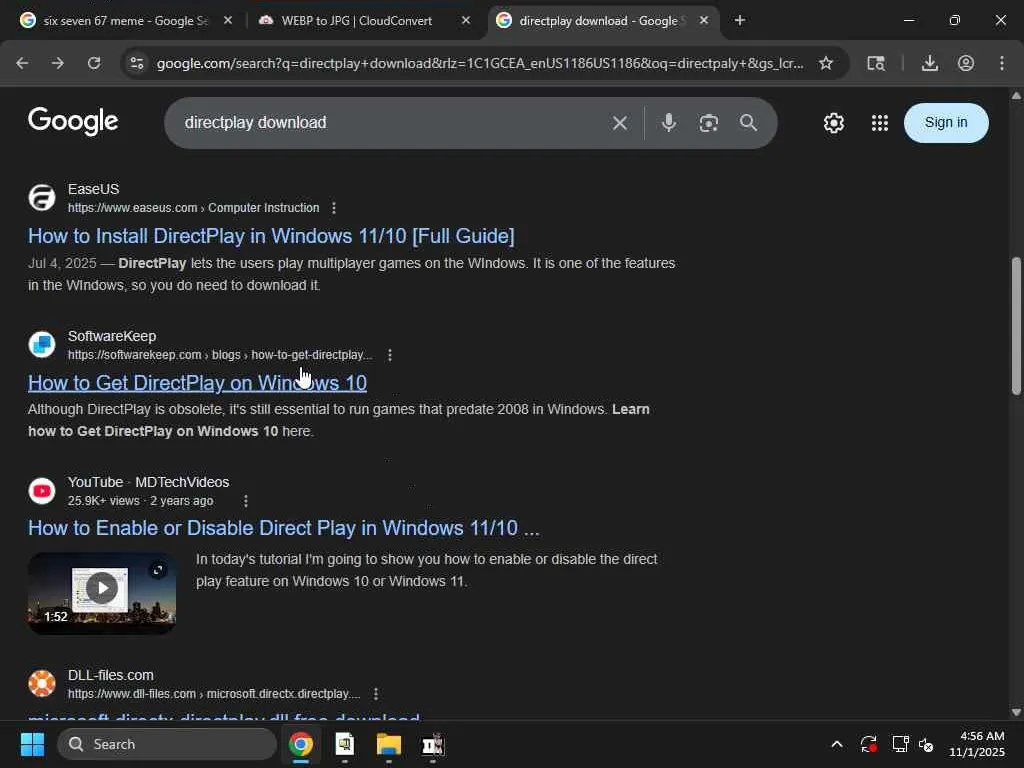Close the directplay download tab
Viewport: 1024px width, 768px height.
coord(704,20)
